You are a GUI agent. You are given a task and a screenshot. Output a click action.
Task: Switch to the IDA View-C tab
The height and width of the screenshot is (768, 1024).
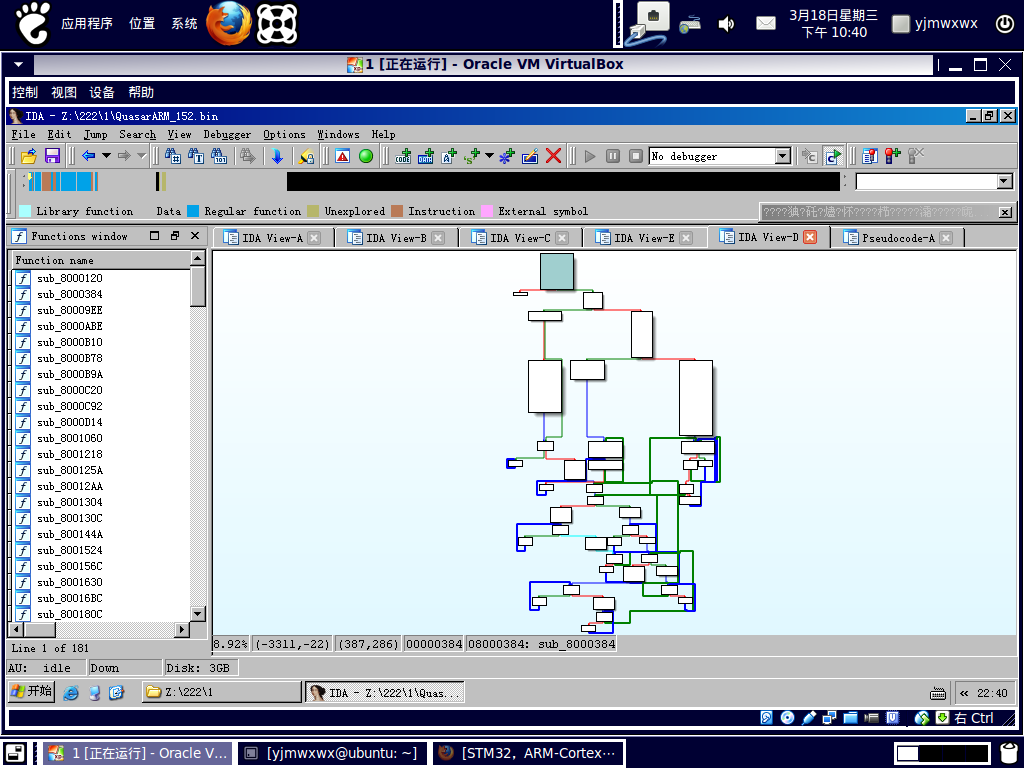pos(520,238)
